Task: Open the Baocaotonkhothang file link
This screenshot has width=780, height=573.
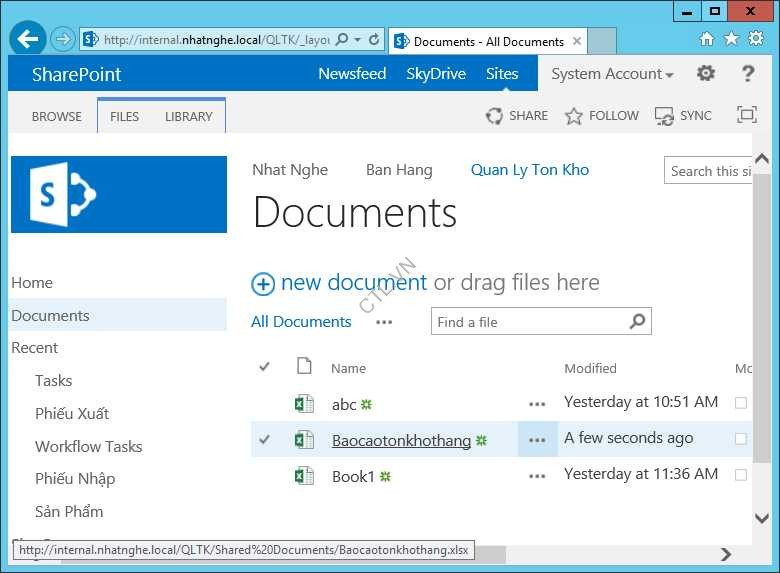Action: [x=401, y=441]
